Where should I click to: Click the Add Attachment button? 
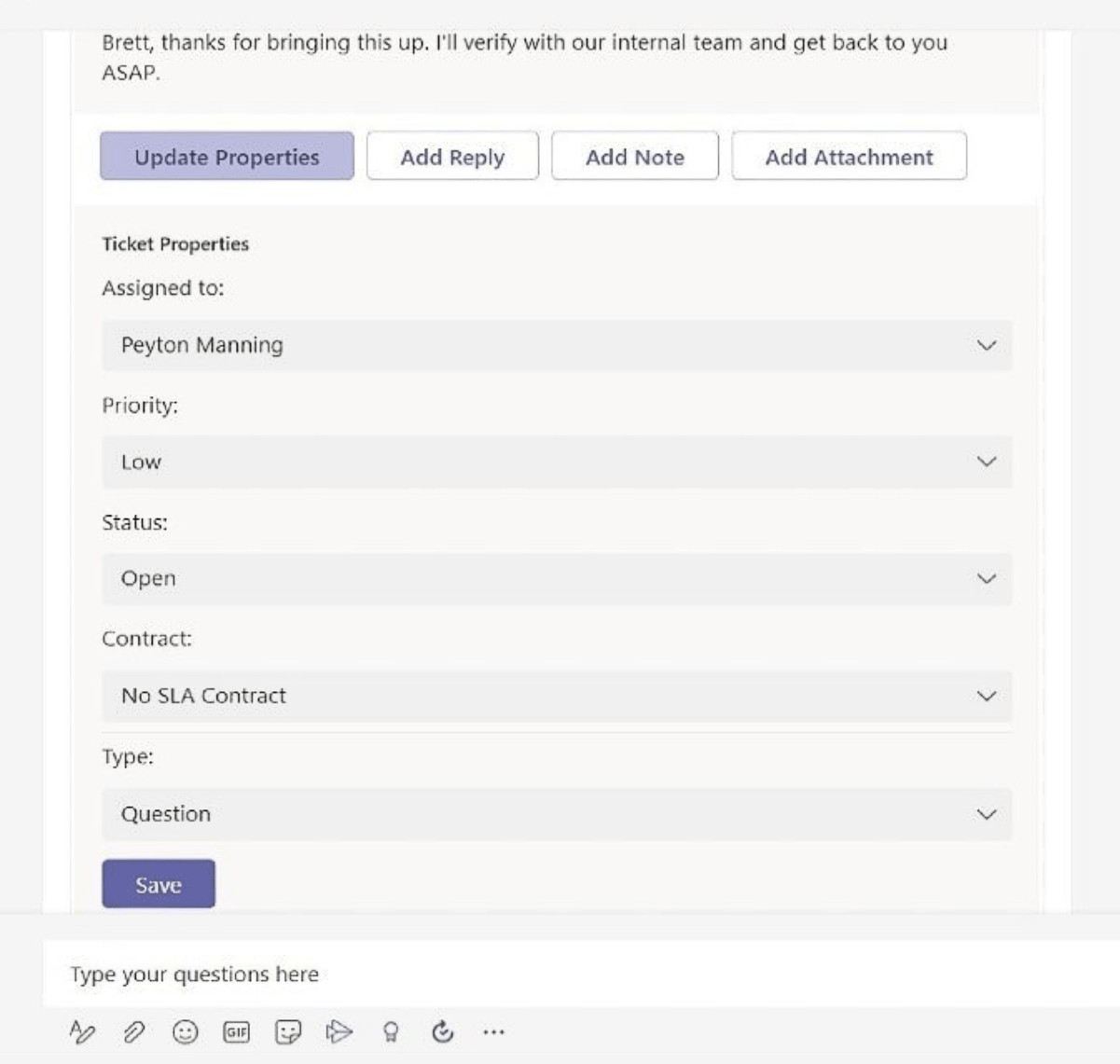point(849,156)
